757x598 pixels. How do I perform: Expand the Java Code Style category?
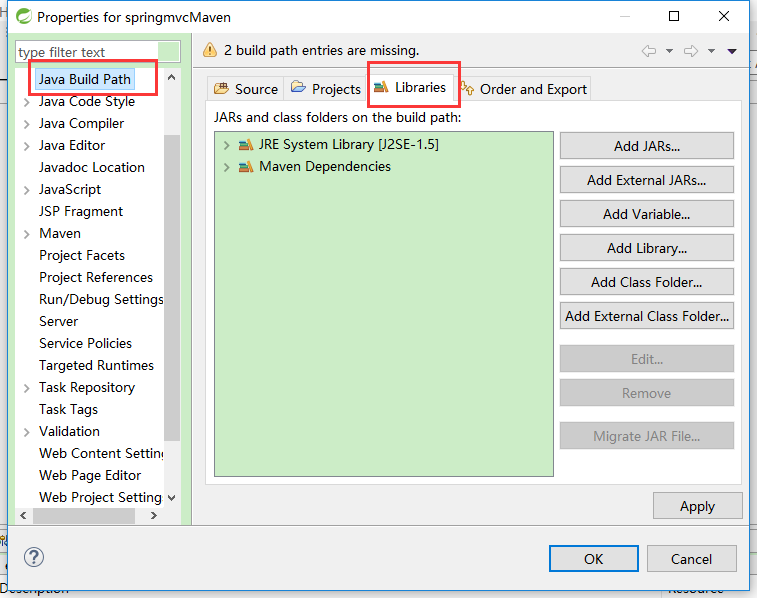(27, 102)
